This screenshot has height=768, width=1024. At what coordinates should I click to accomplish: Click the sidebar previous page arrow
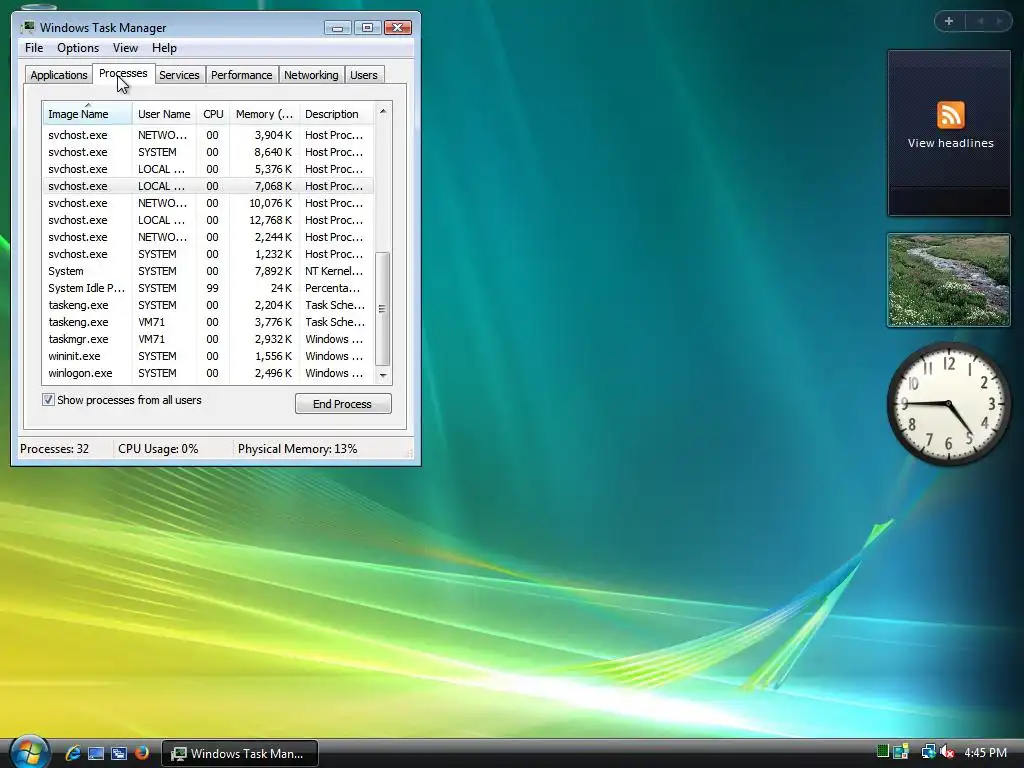980,21
